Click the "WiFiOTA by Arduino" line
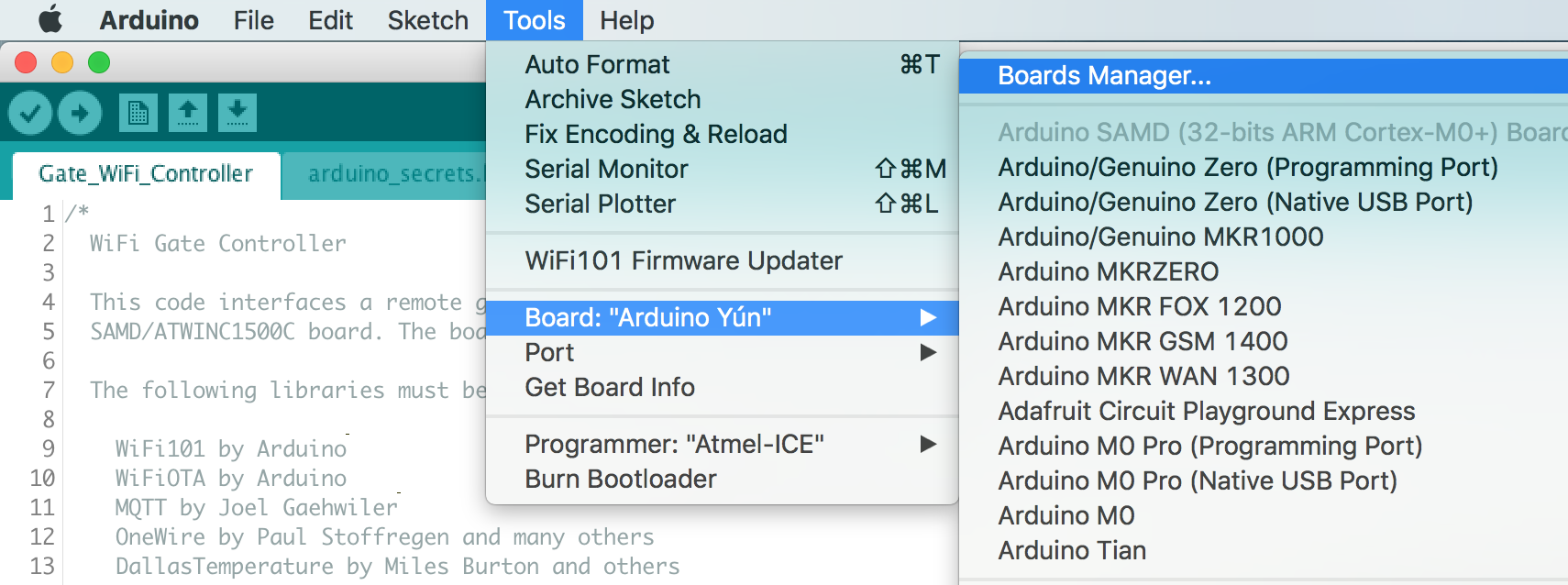 [231, 478]
